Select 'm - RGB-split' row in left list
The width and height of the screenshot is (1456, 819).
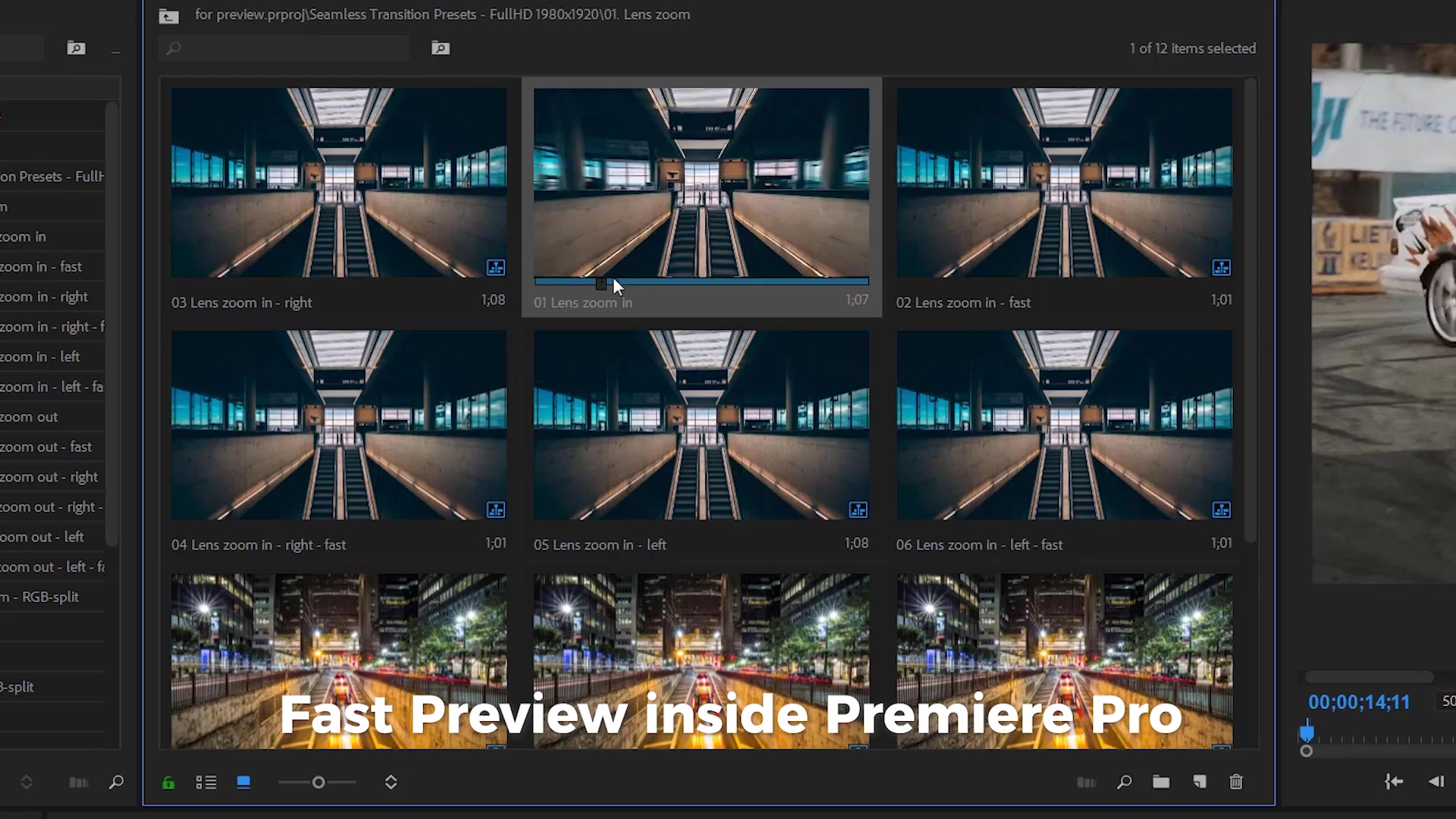(x=52, y=598)
